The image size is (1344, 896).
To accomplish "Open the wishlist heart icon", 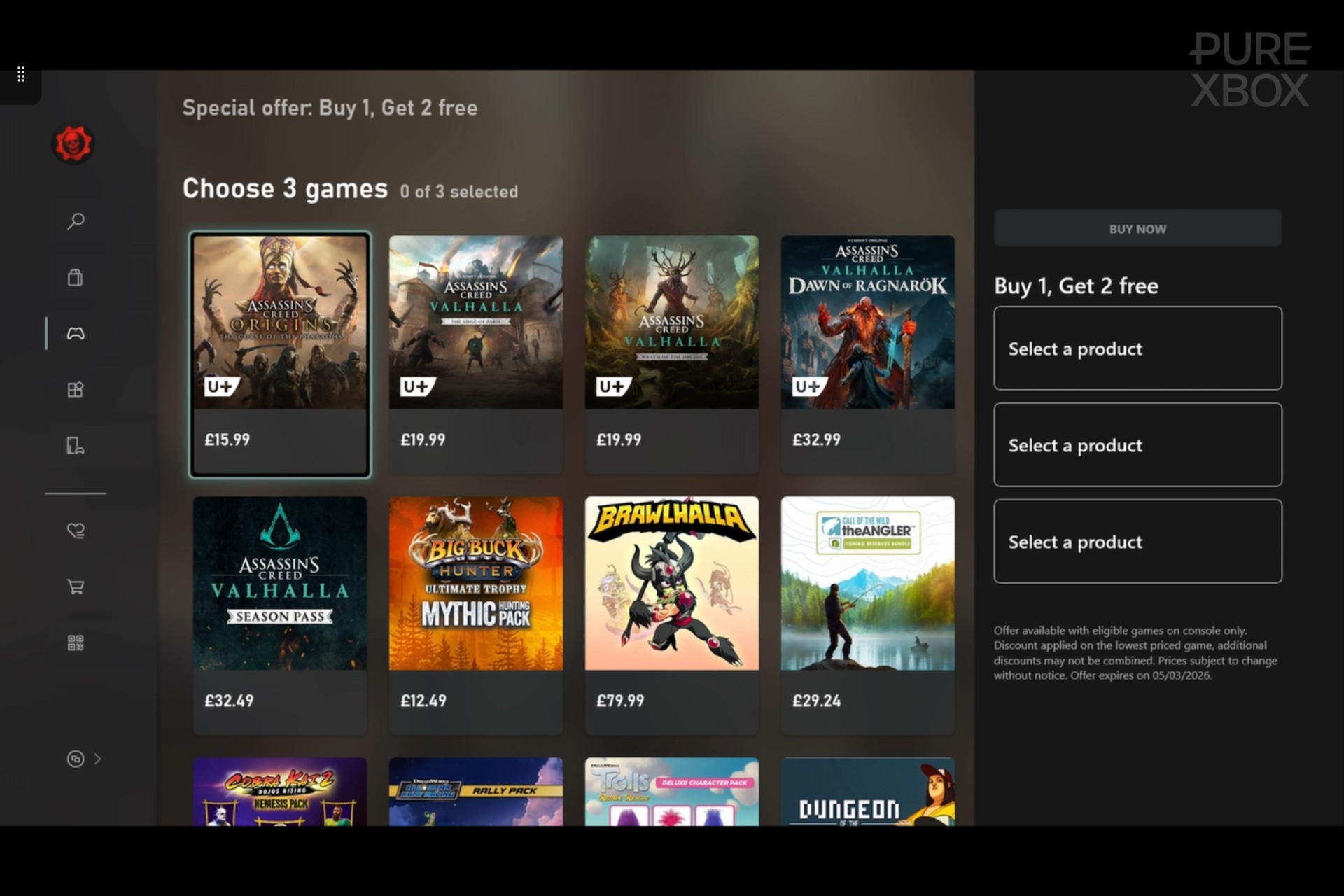I will point(76,531).
